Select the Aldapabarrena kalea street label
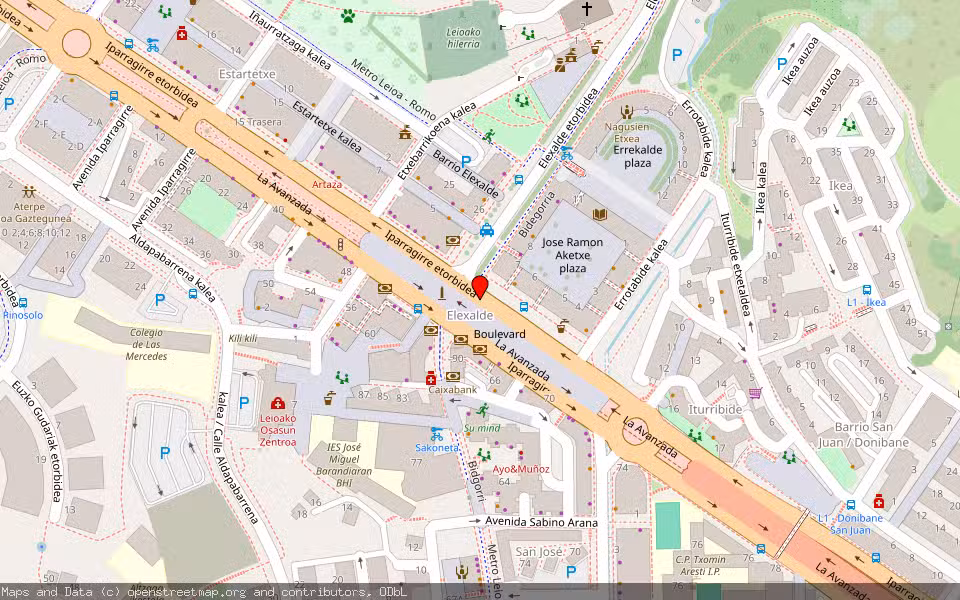This screenshot has width=960, height=600. point(173,268)
